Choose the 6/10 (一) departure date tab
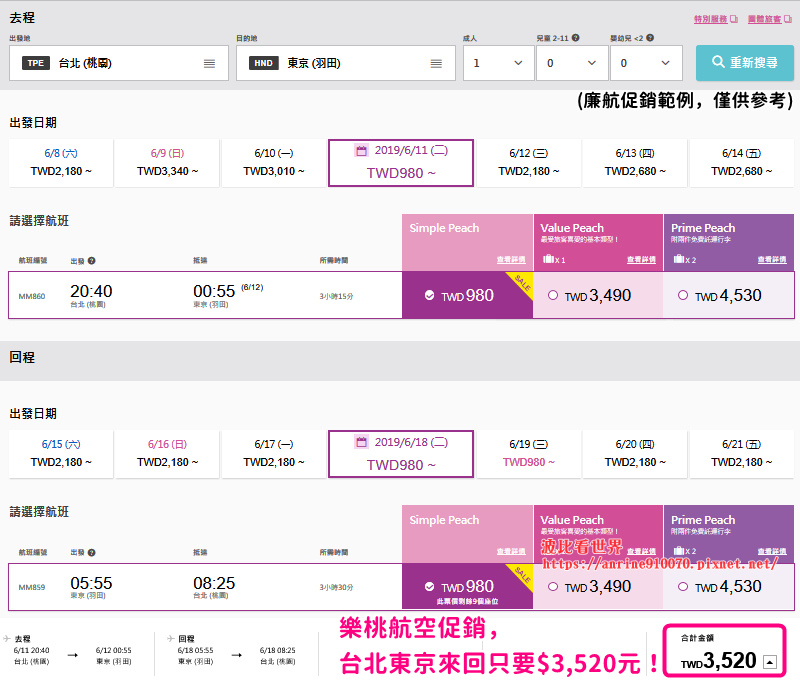The image size is (800, 680). [274, 163]
